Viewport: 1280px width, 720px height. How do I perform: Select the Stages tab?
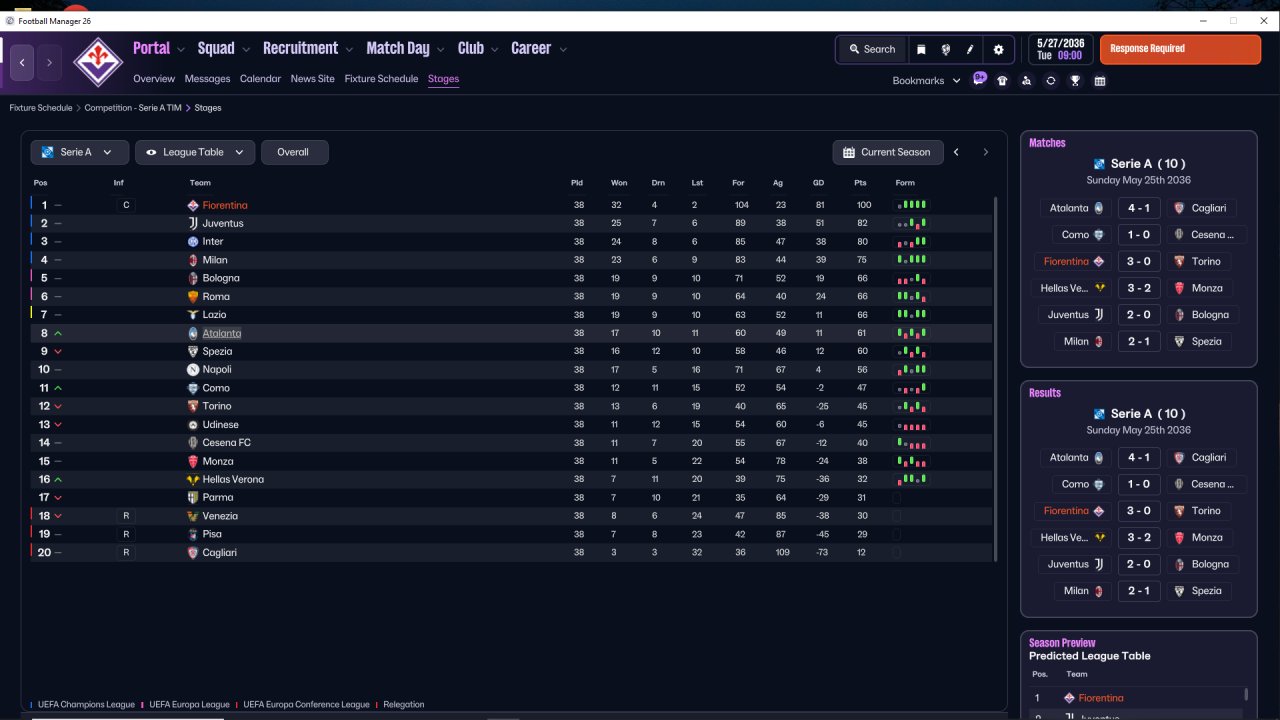443,79
